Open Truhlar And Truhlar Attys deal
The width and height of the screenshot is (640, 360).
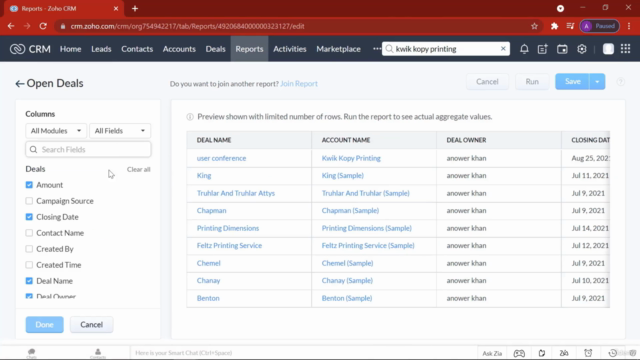pos(236,193)
